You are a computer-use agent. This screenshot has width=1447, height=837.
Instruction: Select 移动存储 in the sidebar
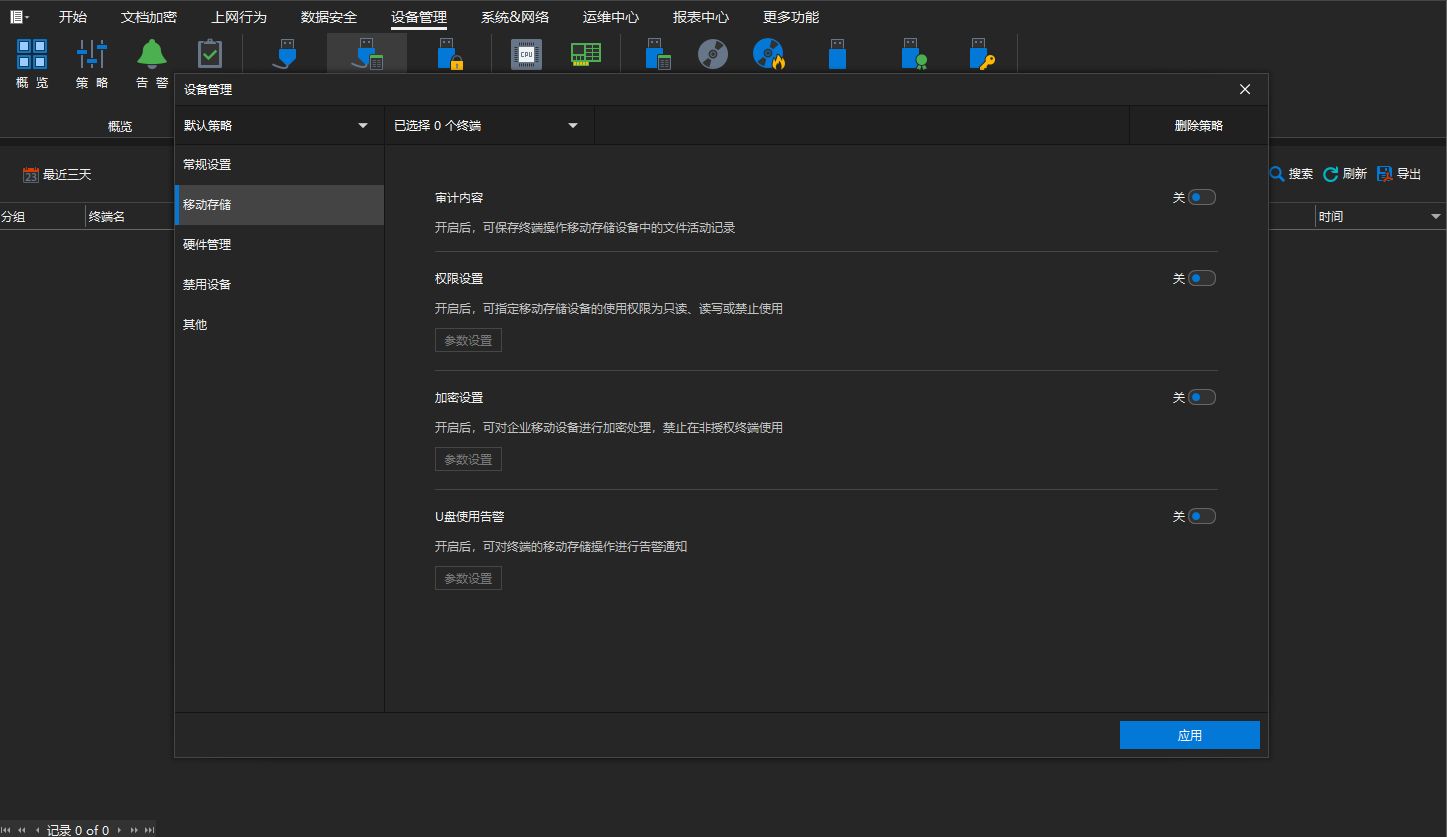279,204
